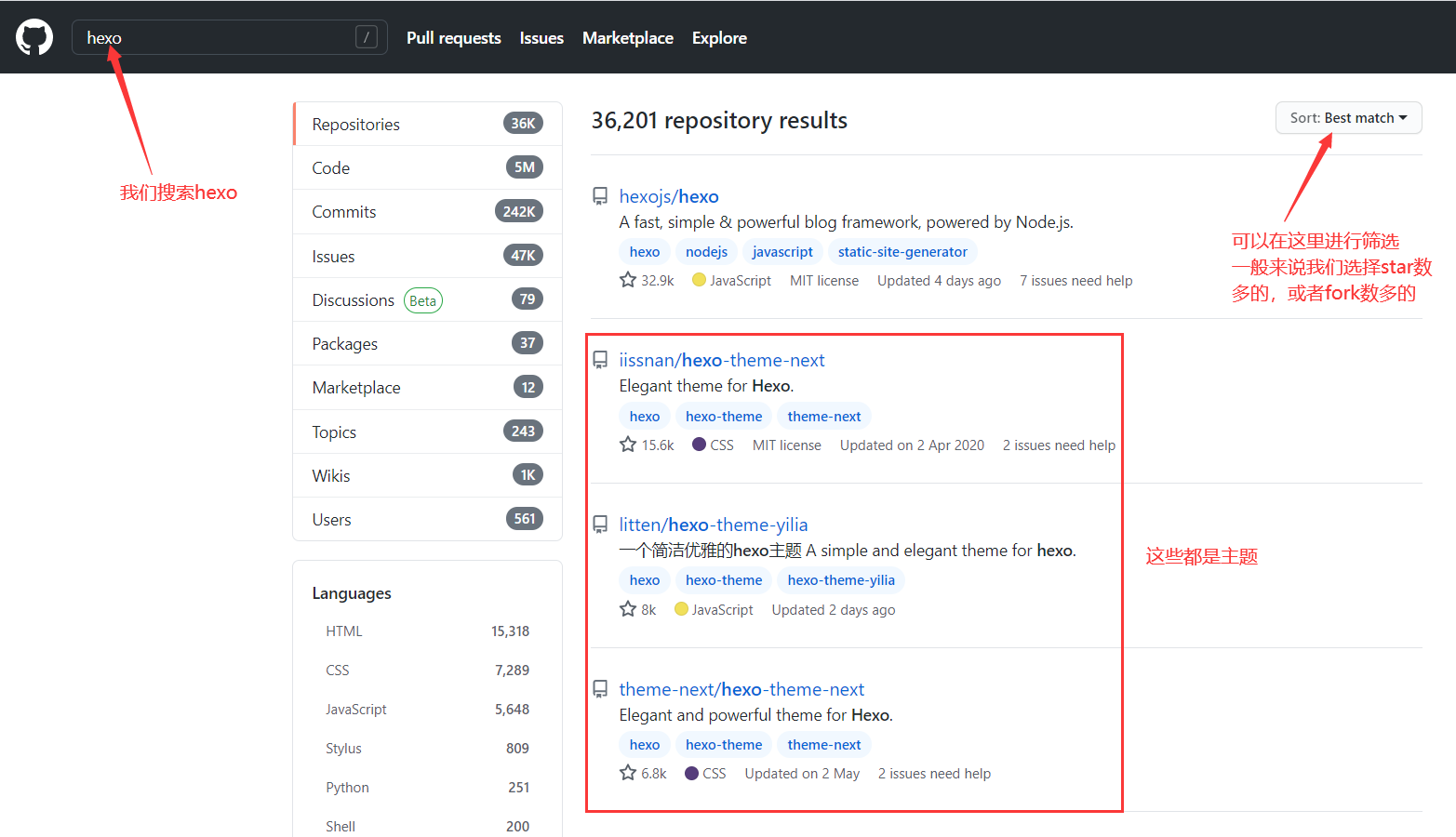Select Discussions Beta filter
Screen dimensions: 1456x837
428,299
